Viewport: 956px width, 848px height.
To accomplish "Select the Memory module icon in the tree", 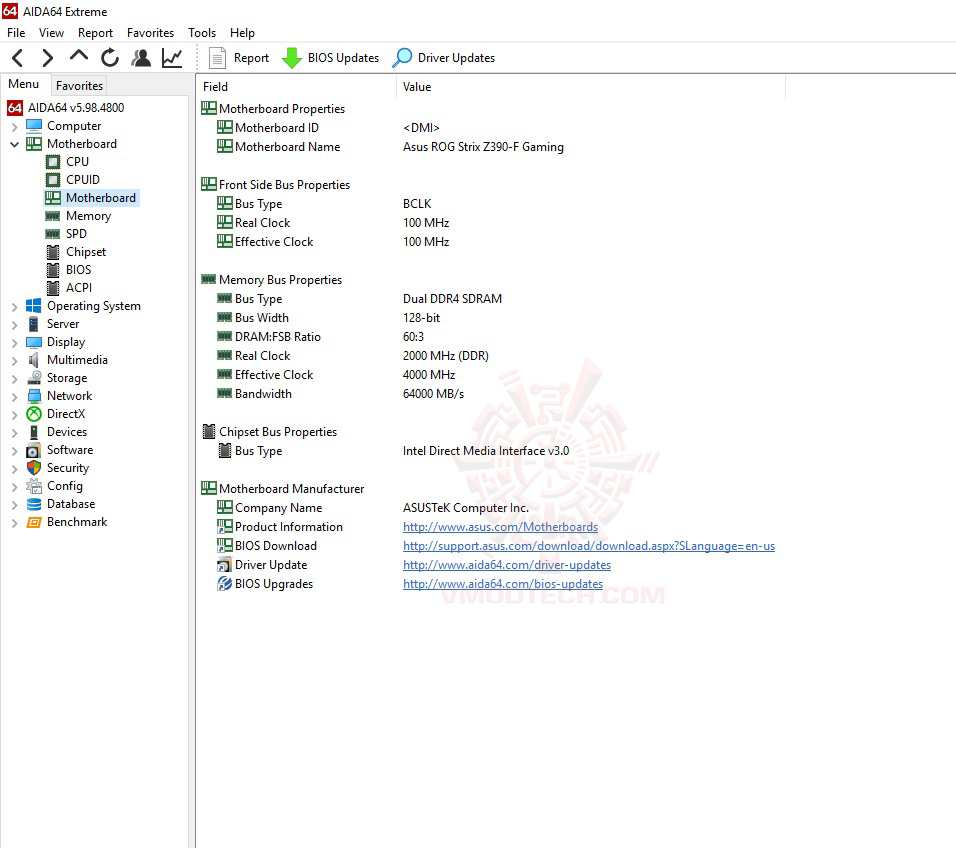I will coord(52,216).
